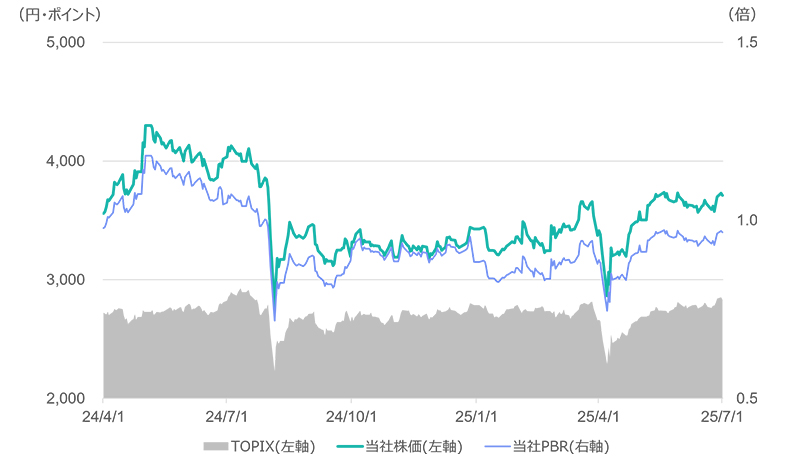Click the 24/4/1 date label on x-axis
The height and width of the screenshot is (467, 800).
103,414
